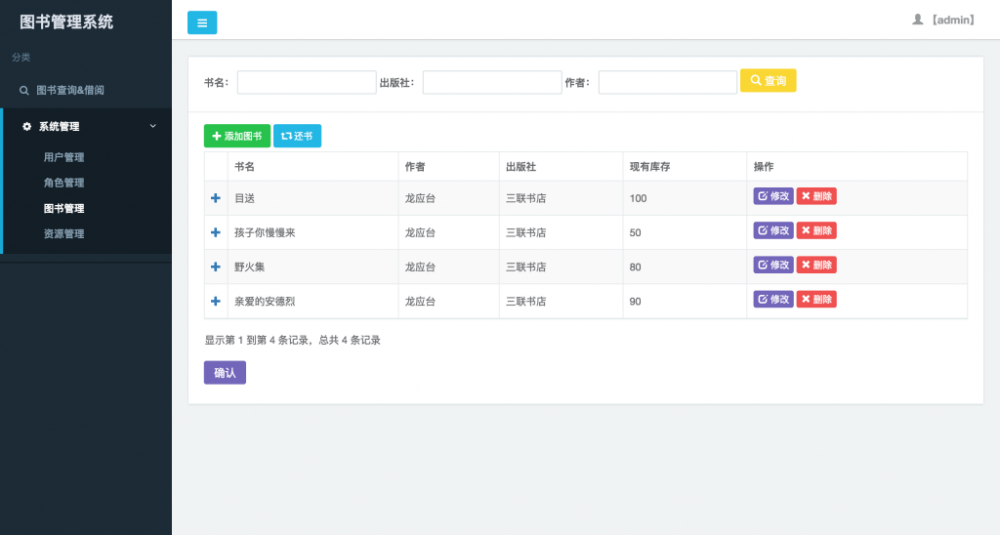
Task: Click the yellow 查询 search button
Action: (768, 80)
